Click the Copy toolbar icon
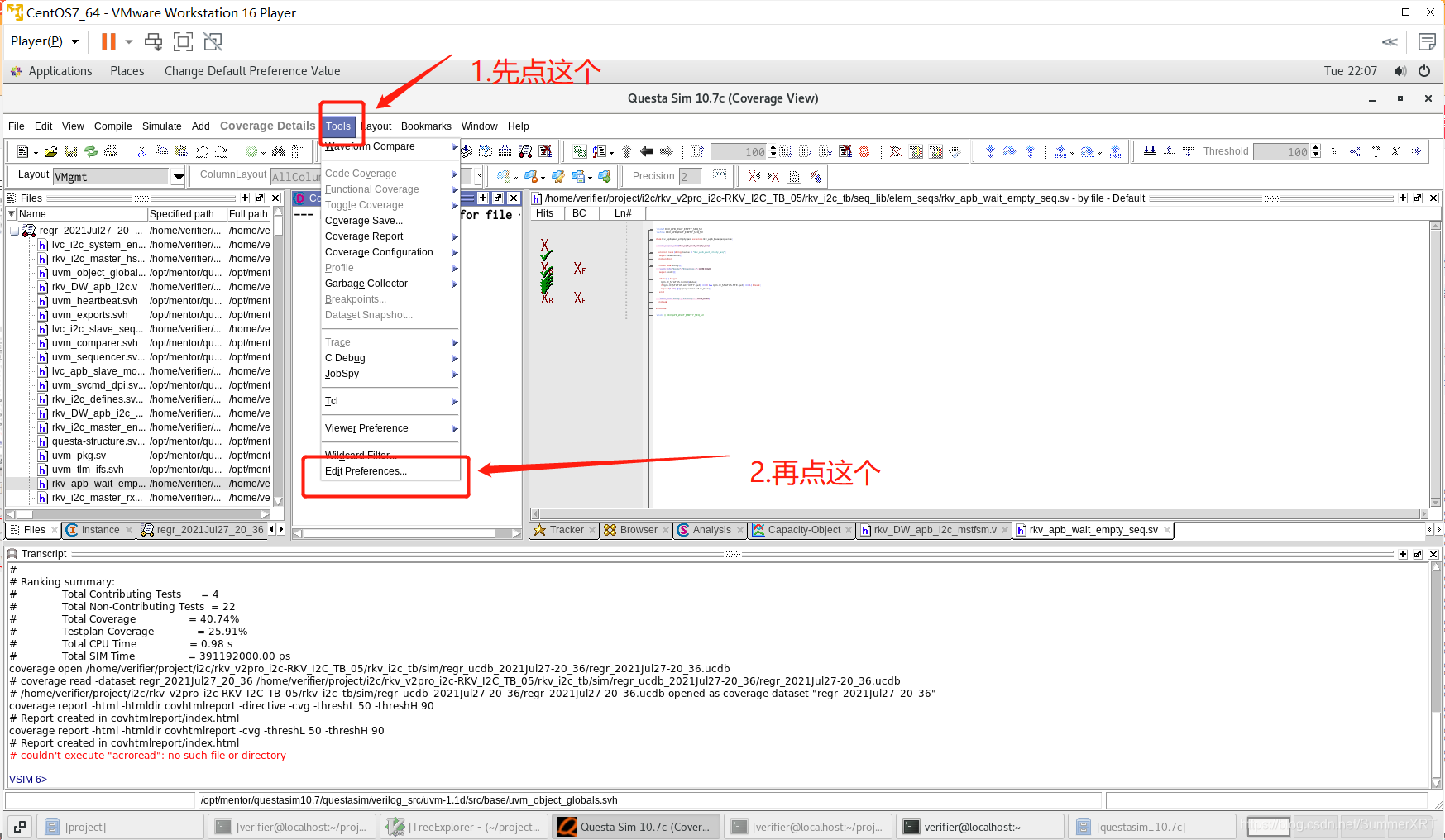 click(161, 151)
